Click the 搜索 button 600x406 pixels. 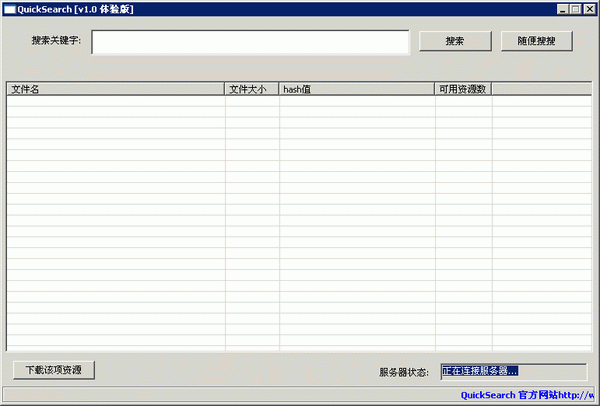[455, 41]
